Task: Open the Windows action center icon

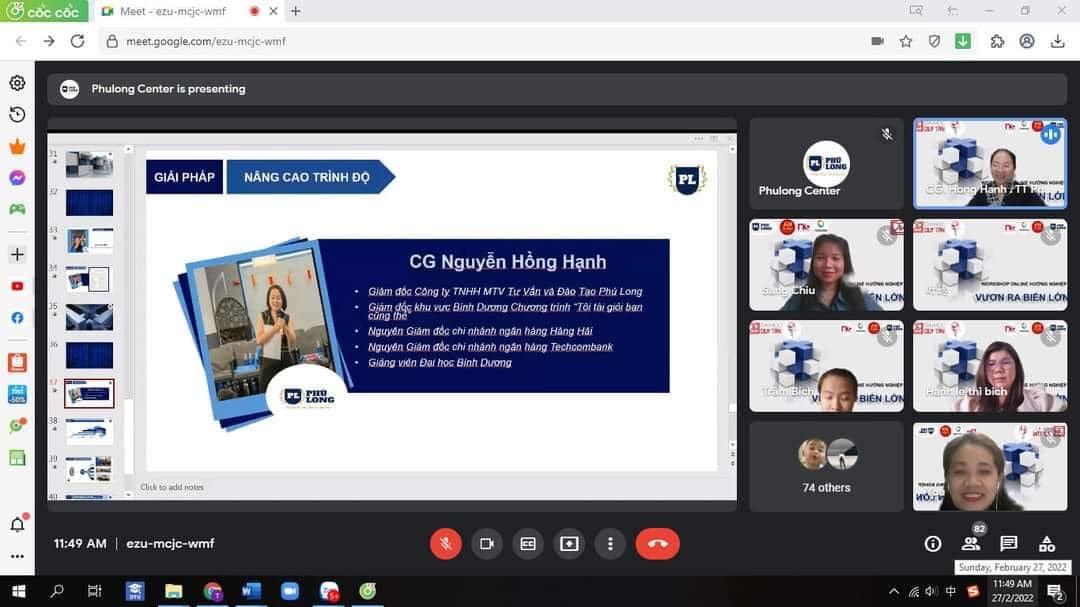Action: click(1055, 591)
